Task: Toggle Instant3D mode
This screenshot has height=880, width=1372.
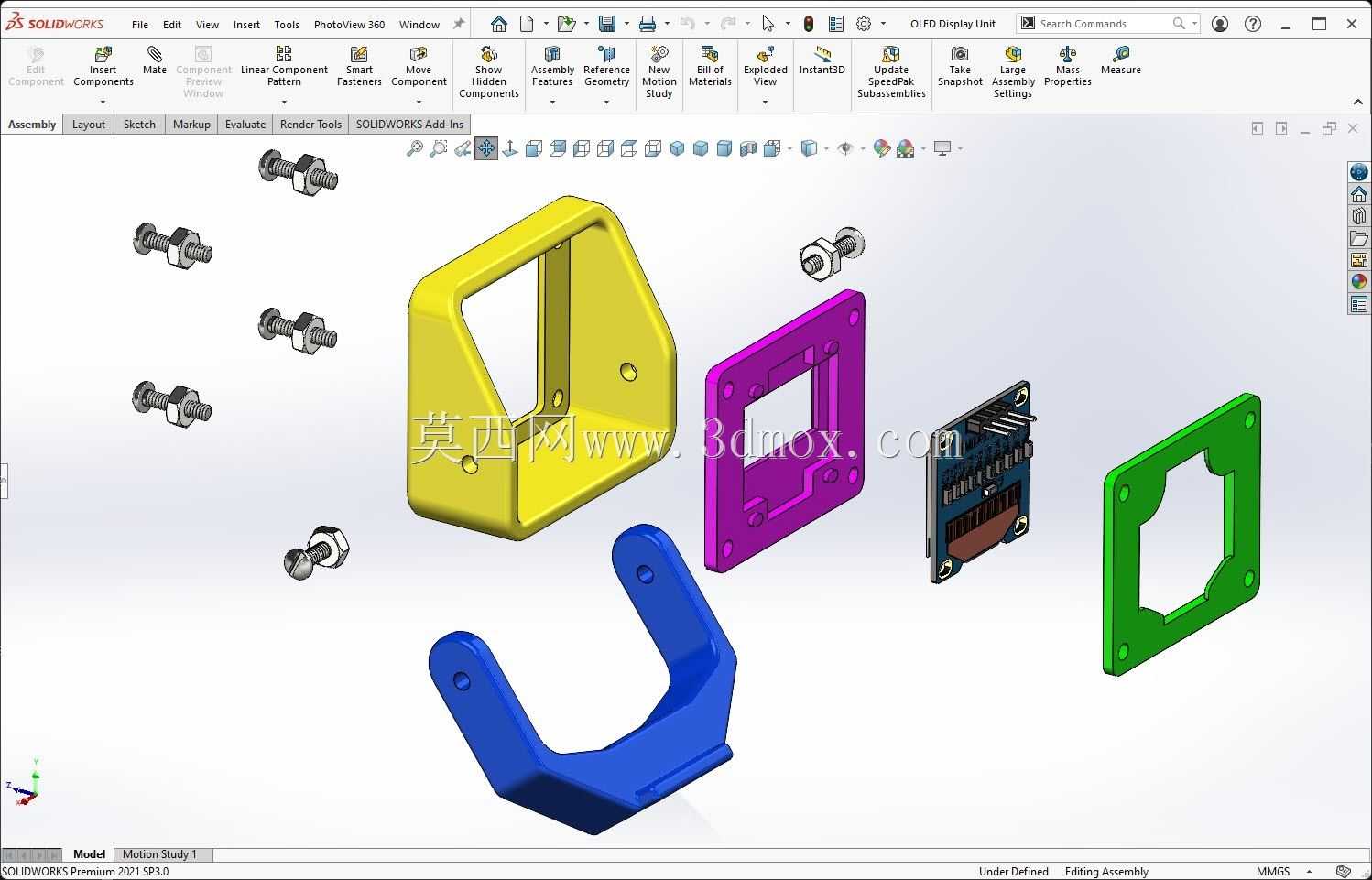Action: [822, 60]
